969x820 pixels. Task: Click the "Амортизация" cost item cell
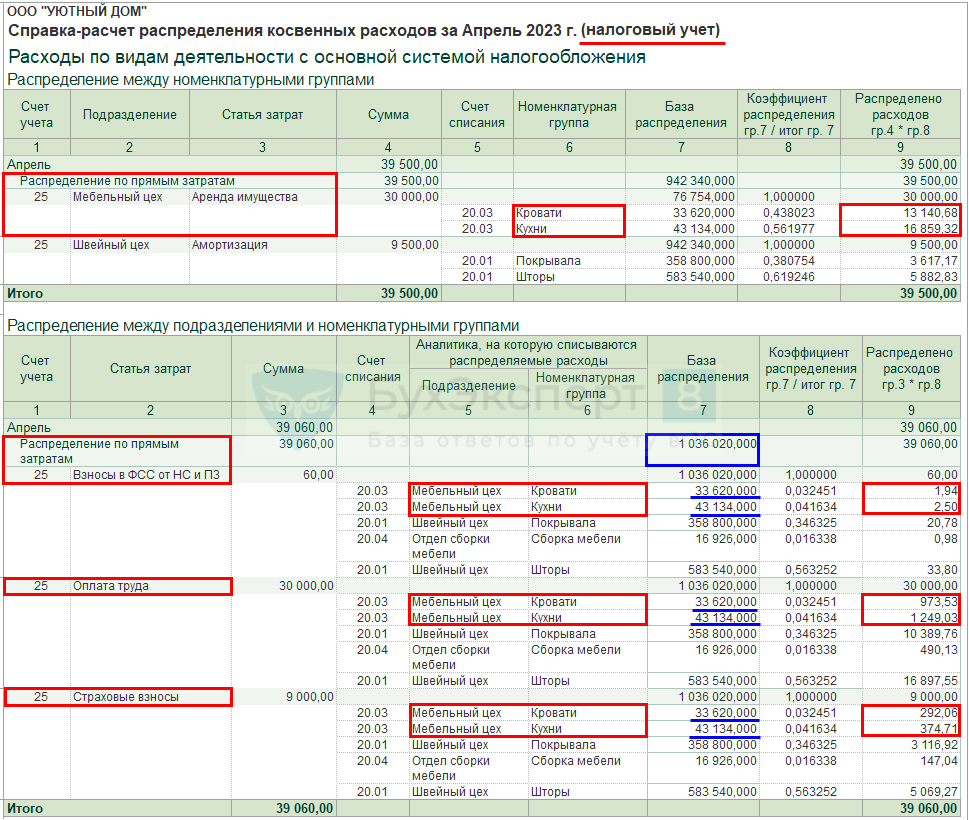click(229, 245)
